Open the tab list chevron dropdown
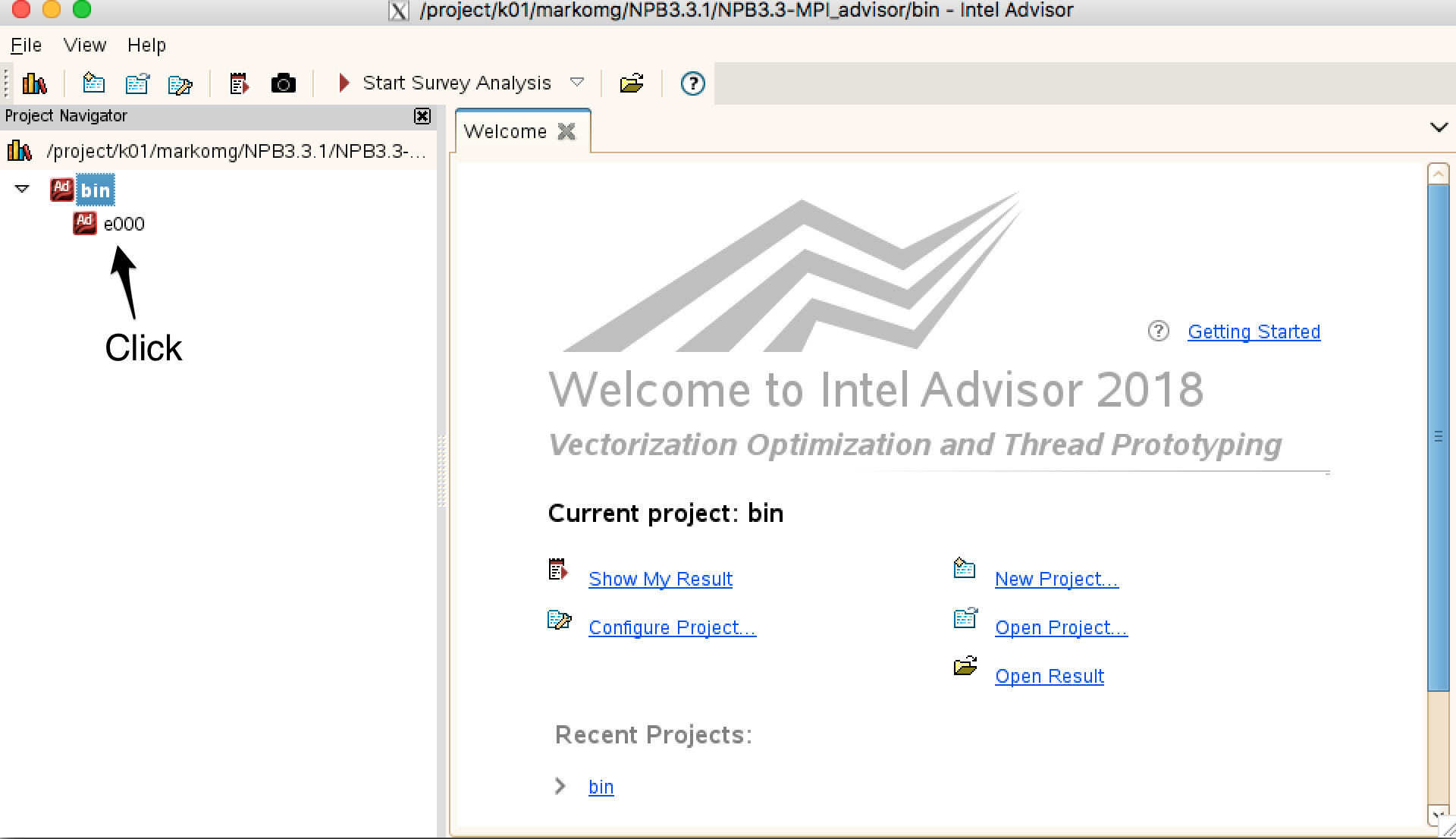This screenshot has width=1456, height=839. 1439,127
